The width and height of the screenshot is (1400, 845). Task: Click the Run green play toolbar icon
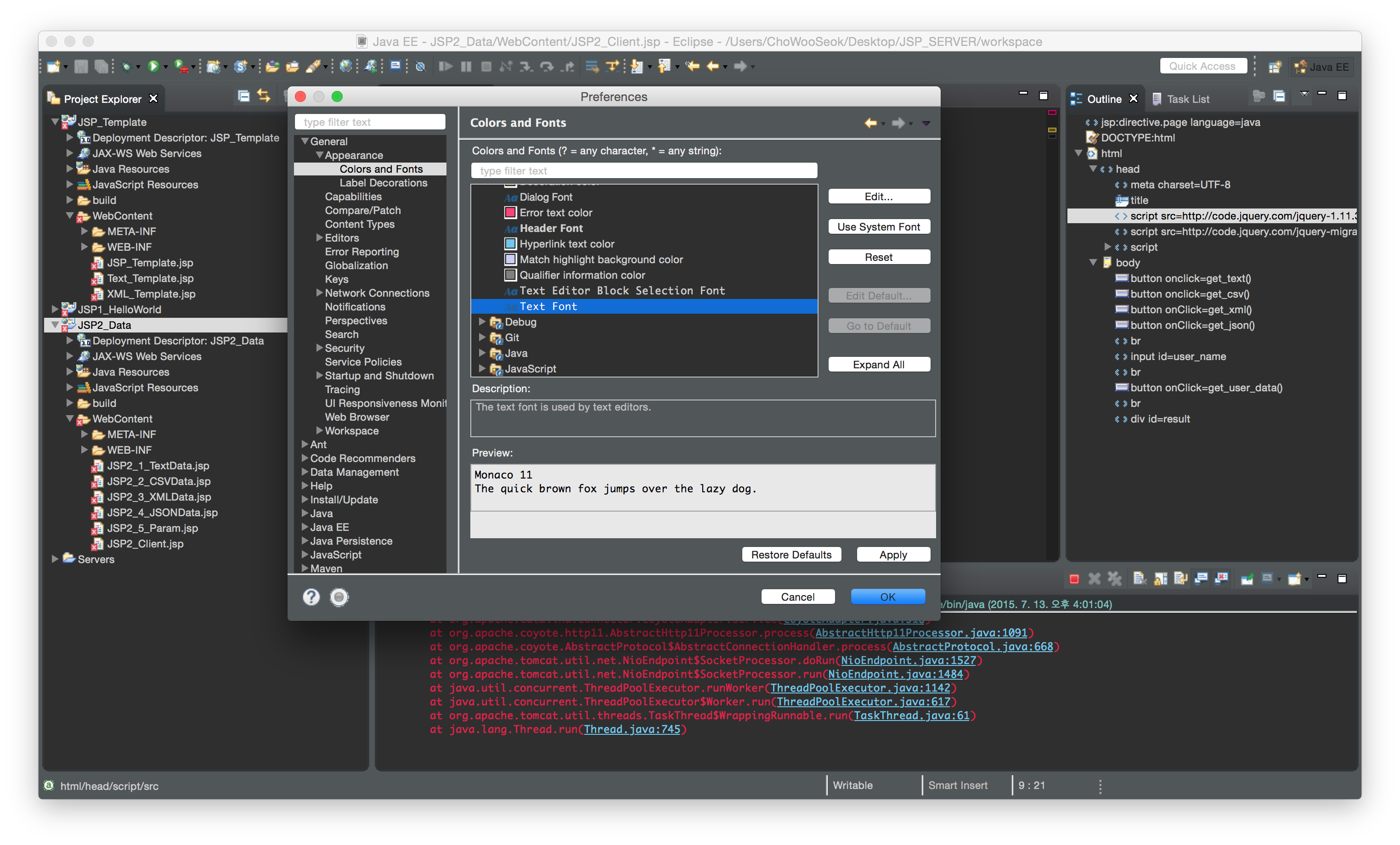pos(153,67)
